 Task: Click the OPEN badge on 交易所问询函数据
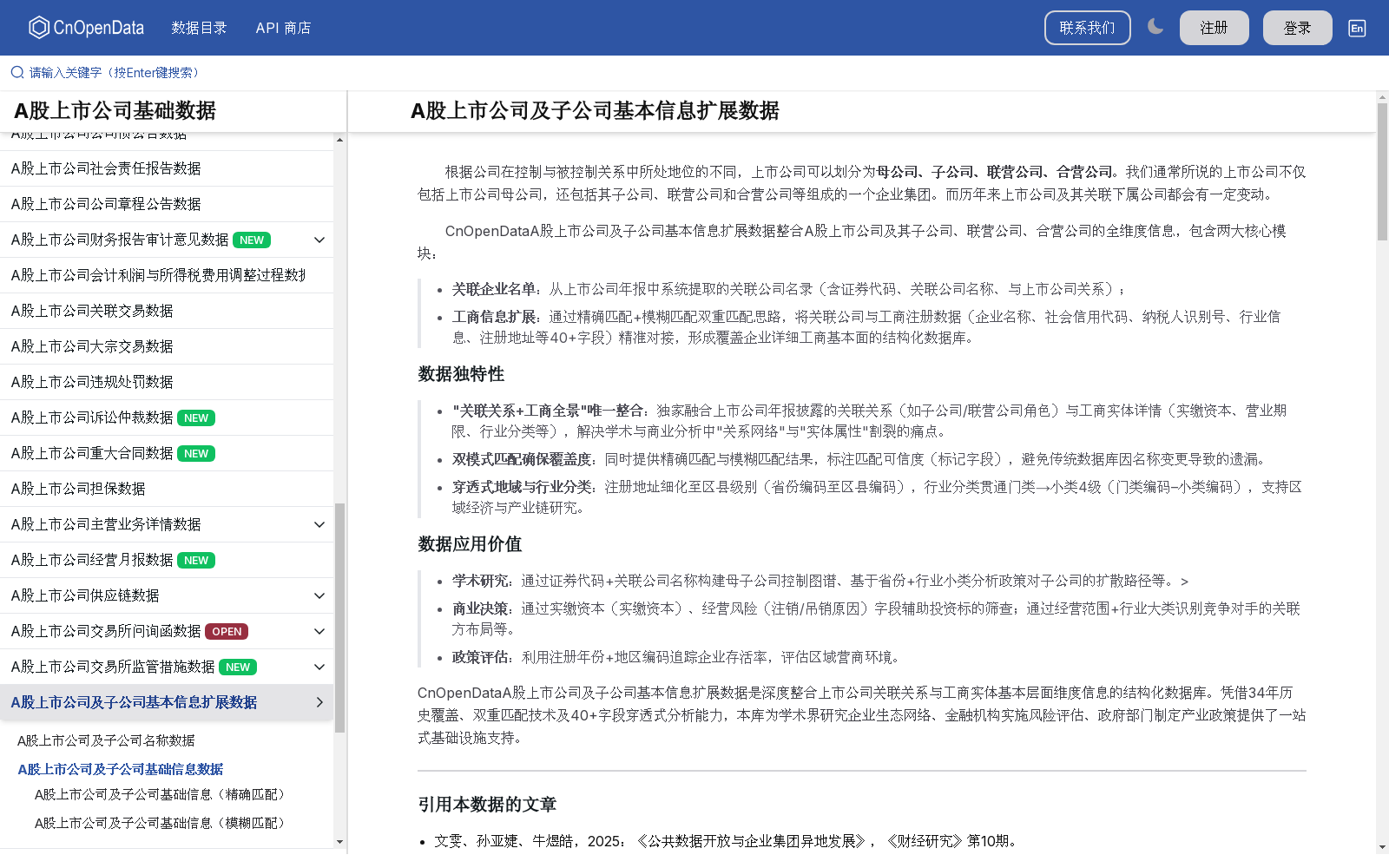click(x=227, y=632)
